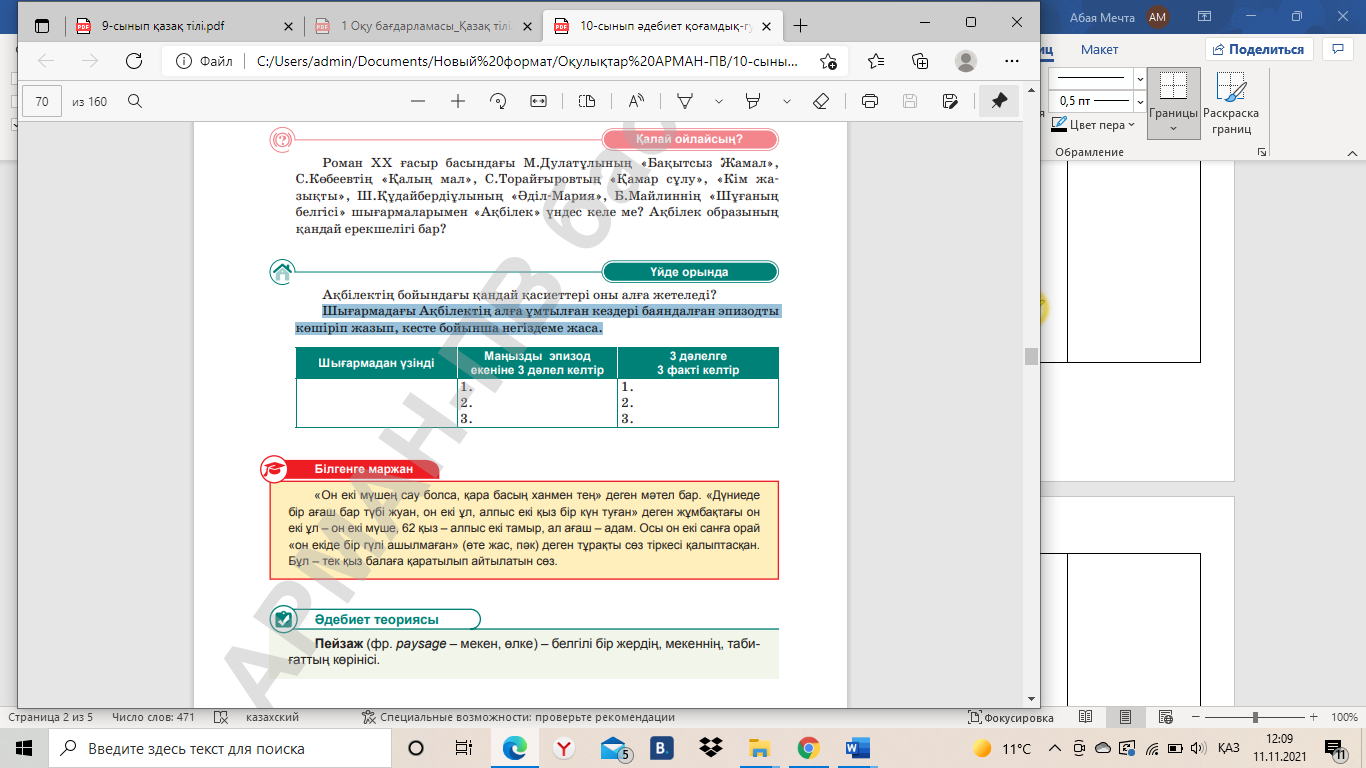Print the PDF using the printer icon
Screen dimensions: 1366x768
point(870,101)
